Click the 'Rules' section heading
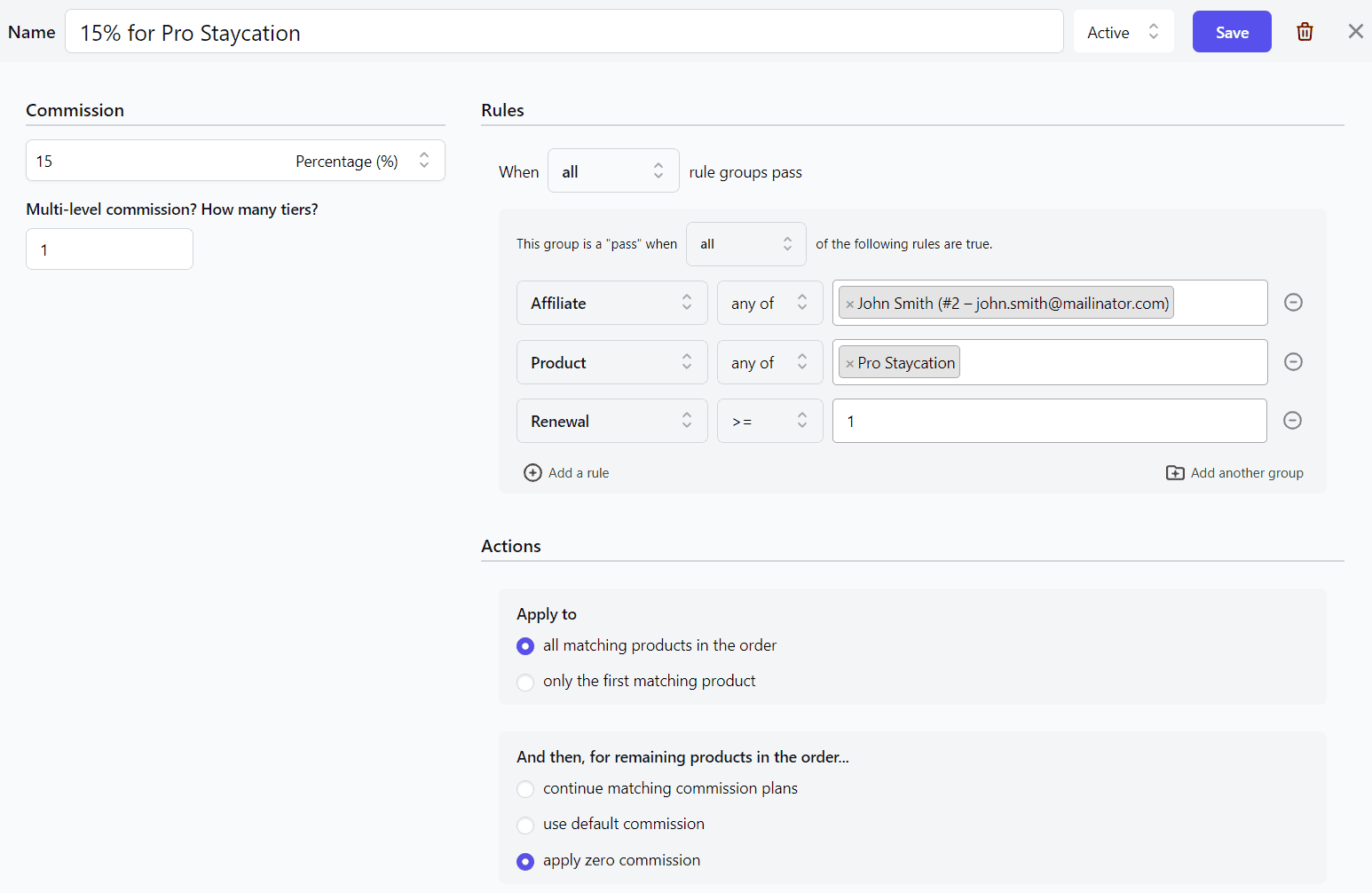The width and height of the screenshot is (1372, 893). tap(502, 110)
